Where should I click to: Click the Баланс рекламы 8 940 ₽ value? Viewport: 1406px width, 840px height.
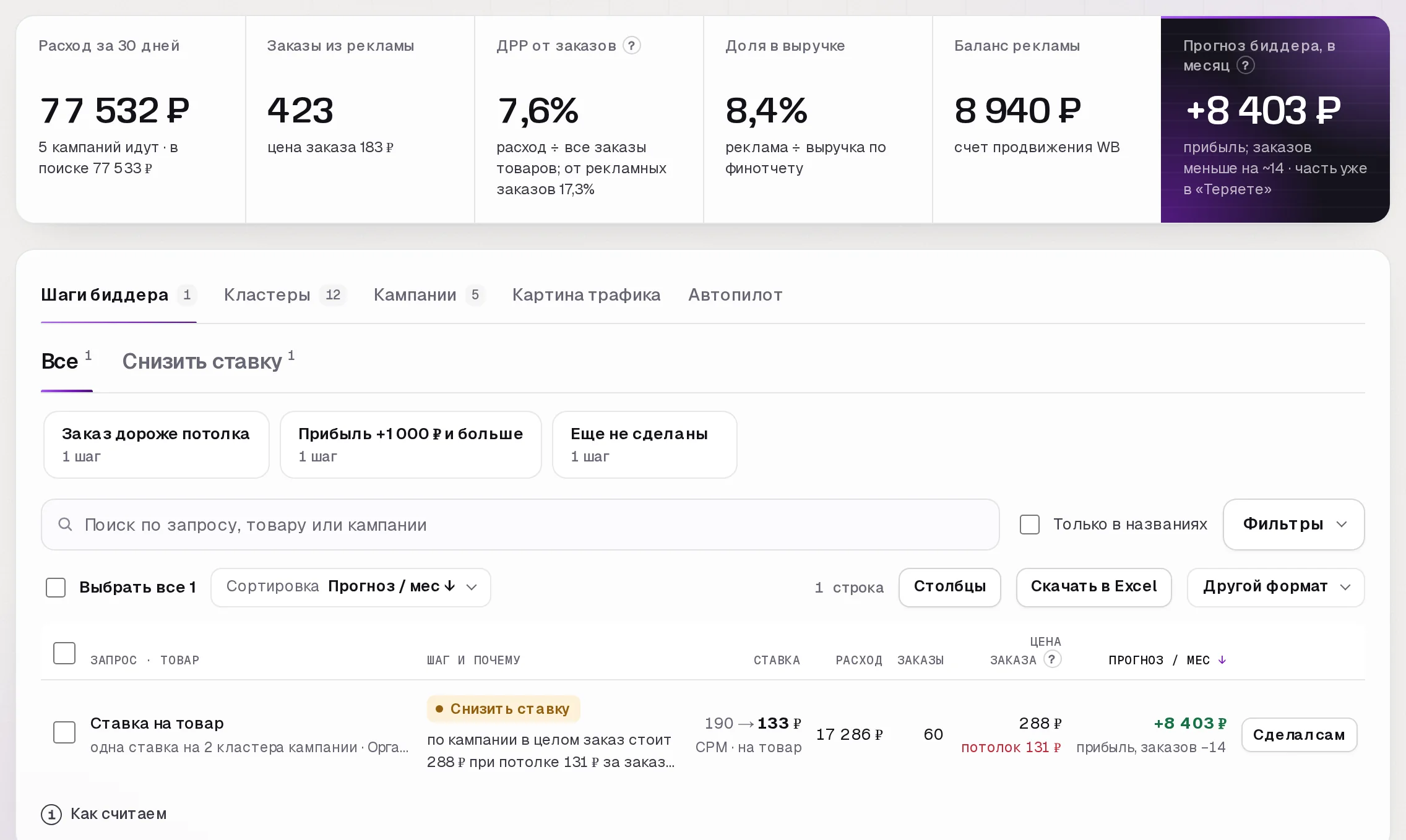[1018, 111]
